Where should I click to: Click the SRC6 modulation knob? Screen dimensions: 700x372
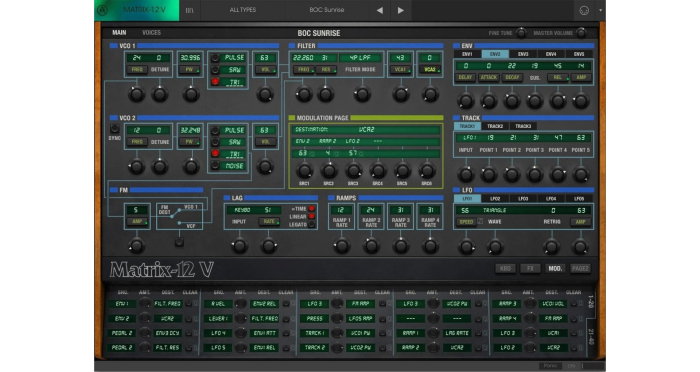(426, 171)
